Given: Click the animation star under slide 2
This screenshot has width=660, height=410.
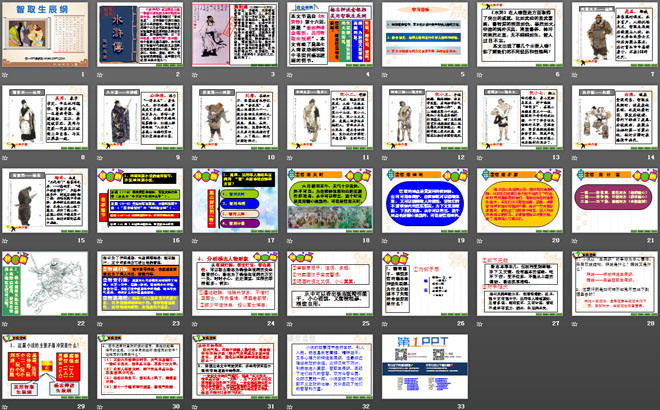Looking at the screenshot, I should pos(100,75).
